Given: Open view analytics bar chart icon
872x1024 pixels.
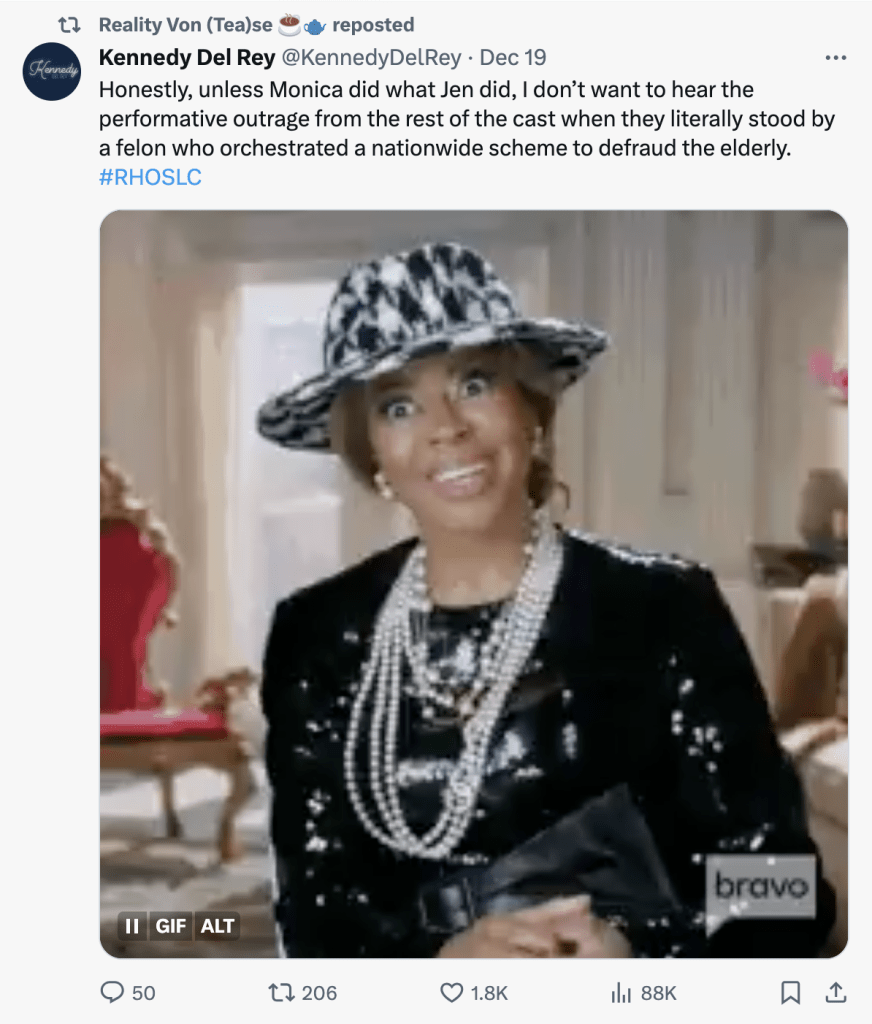Looking at the screenshot, I should pyautogui.click(x=621, y=993).
